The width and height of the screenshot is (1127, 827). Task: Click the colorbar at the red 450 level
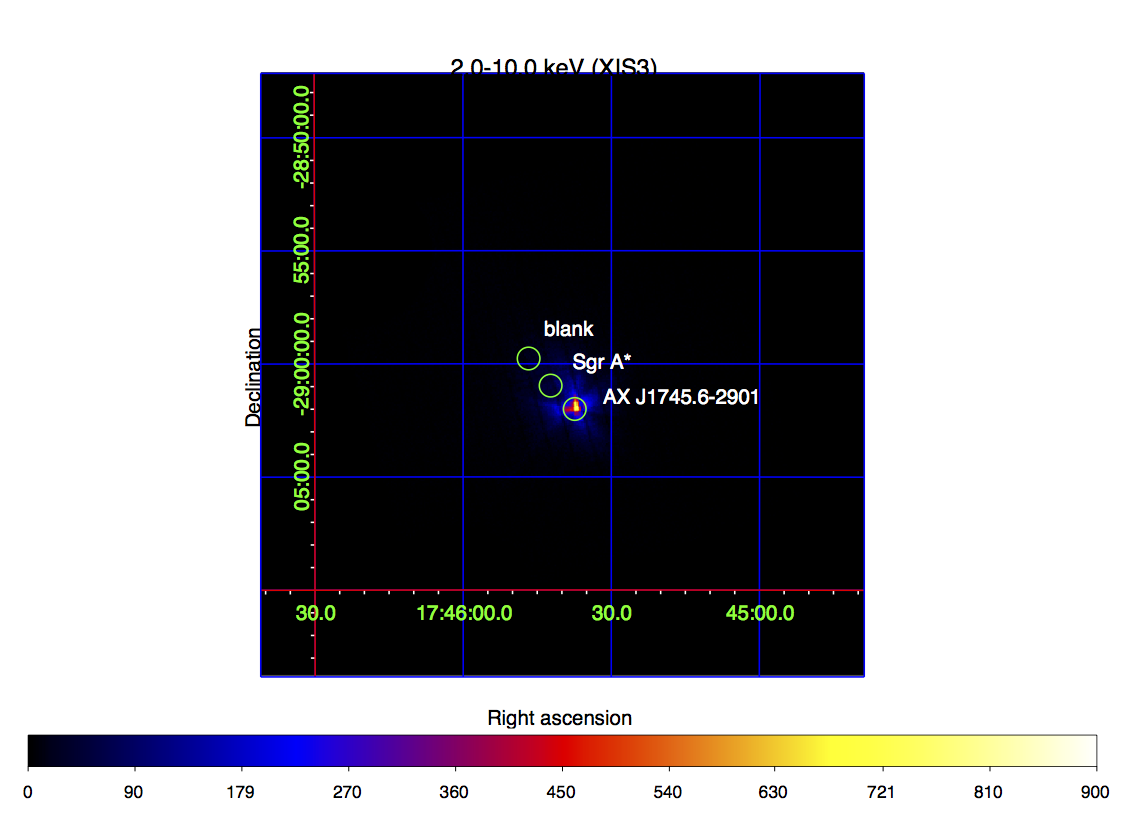562,751
